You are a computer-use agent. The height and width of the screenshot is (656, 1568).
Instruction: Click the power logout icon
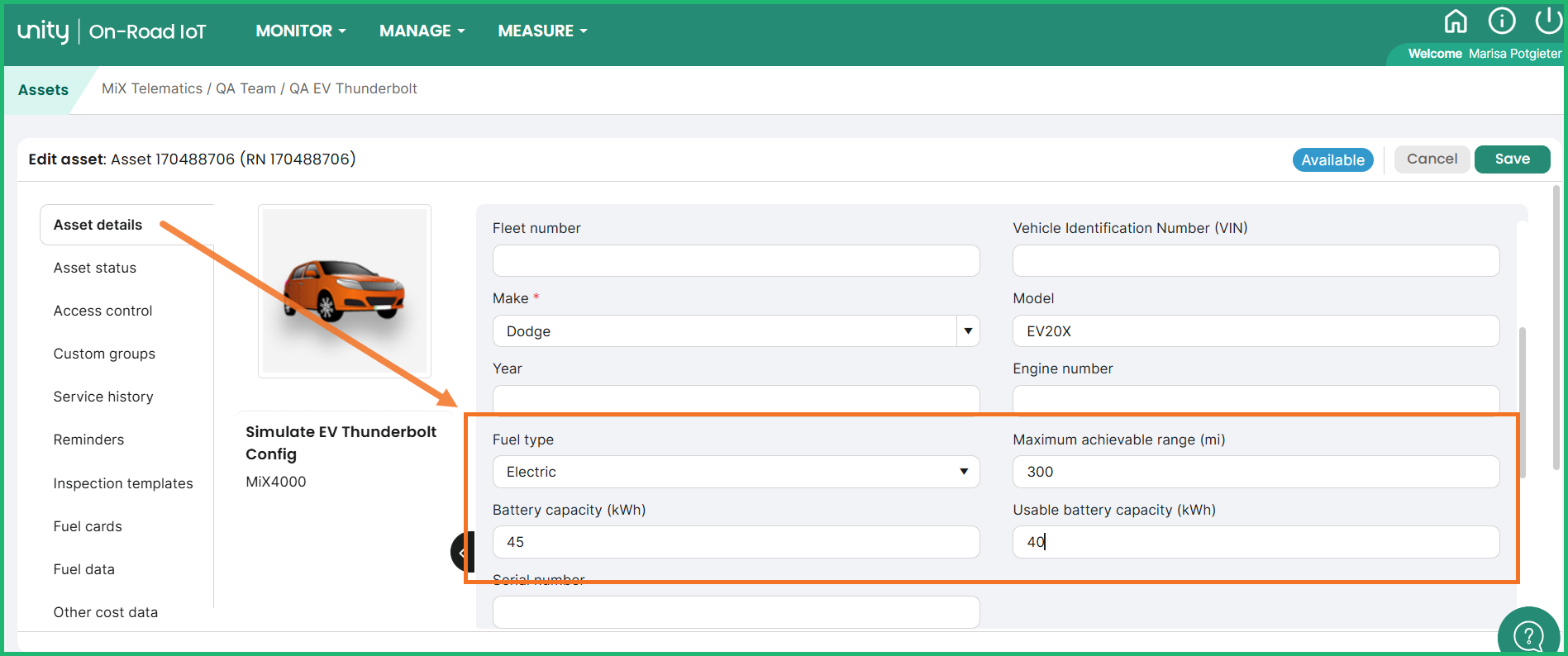tap(1547, 21)
